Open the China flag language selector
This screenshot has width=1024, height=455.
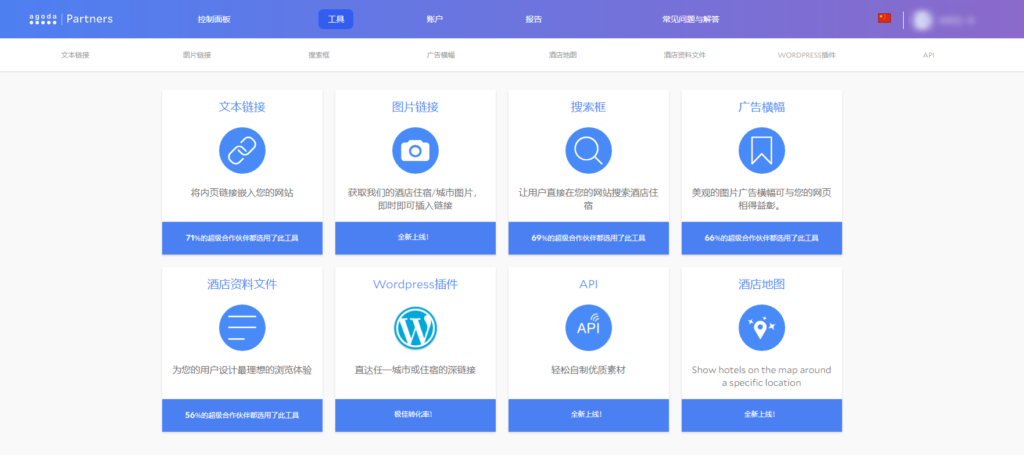884,18
